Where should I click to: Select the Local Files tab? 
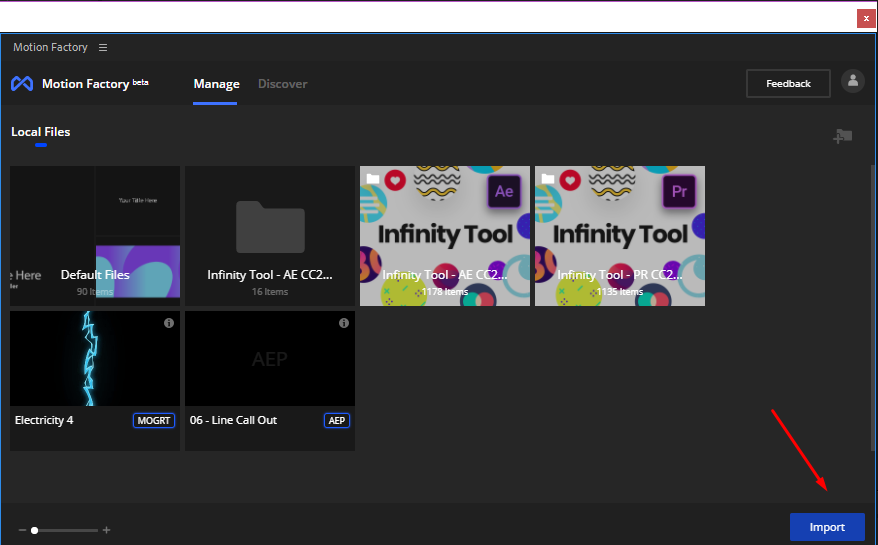click(41, 132)
